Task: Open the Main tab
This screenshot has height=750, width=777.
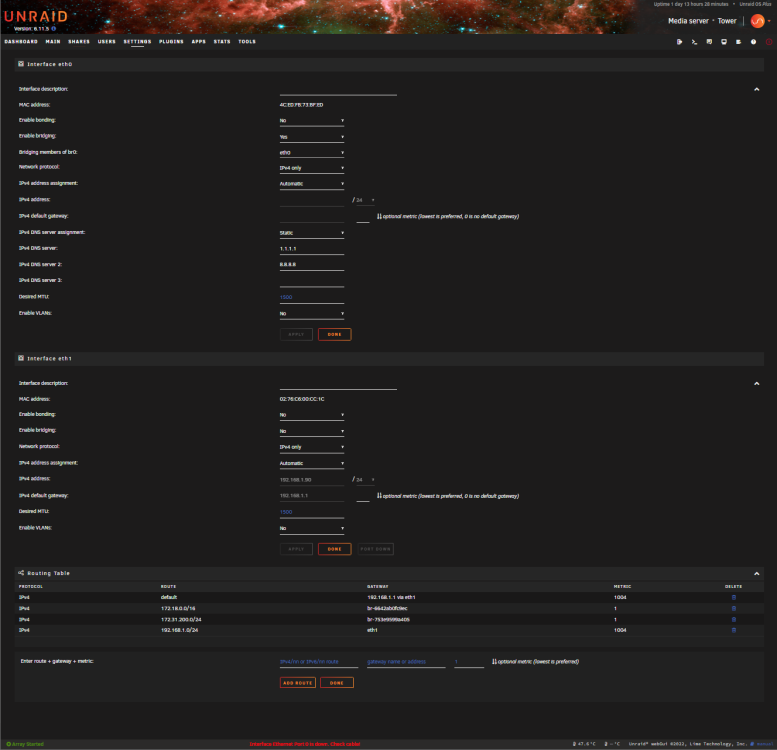Action: click(x=53, y=42)
